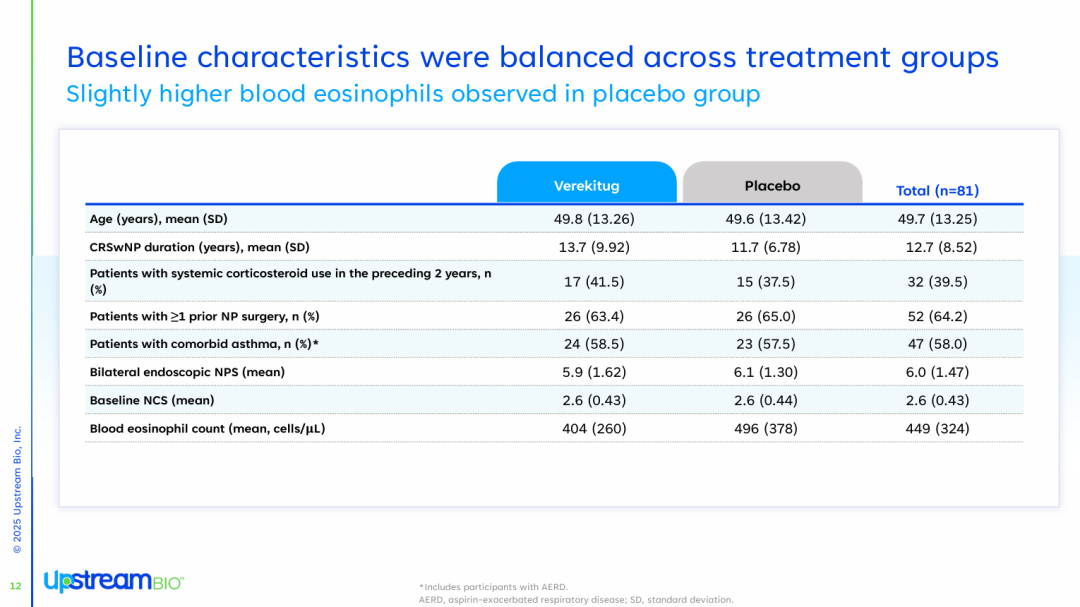Click the subtitle about blood eosinophils
This screenshot has height=607, width=1080.
pyautogui.click(x=413, y=94)
